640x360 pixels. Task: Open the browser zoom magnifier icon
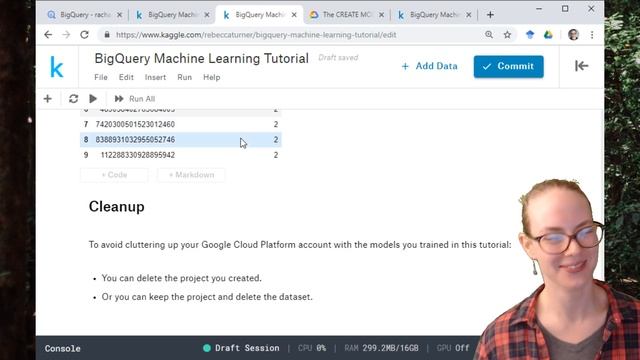tap(489, 35)
